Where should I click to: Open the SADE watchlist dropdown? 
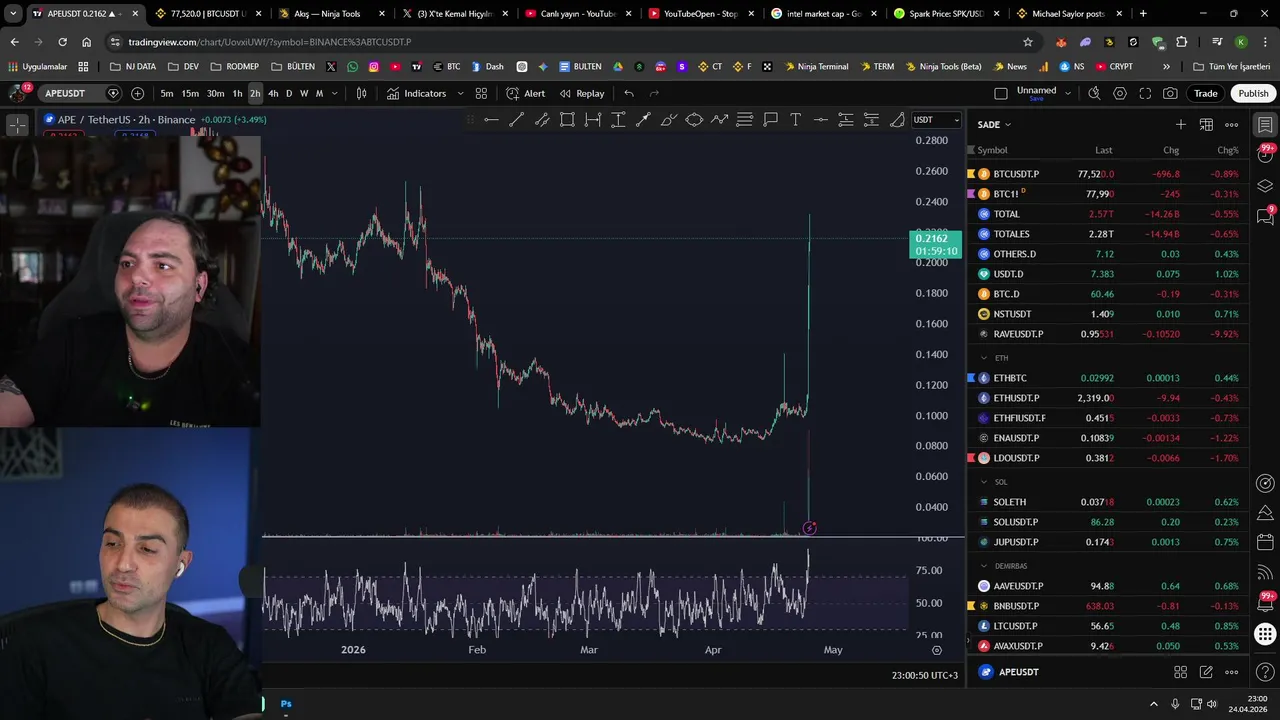point(994,125)
